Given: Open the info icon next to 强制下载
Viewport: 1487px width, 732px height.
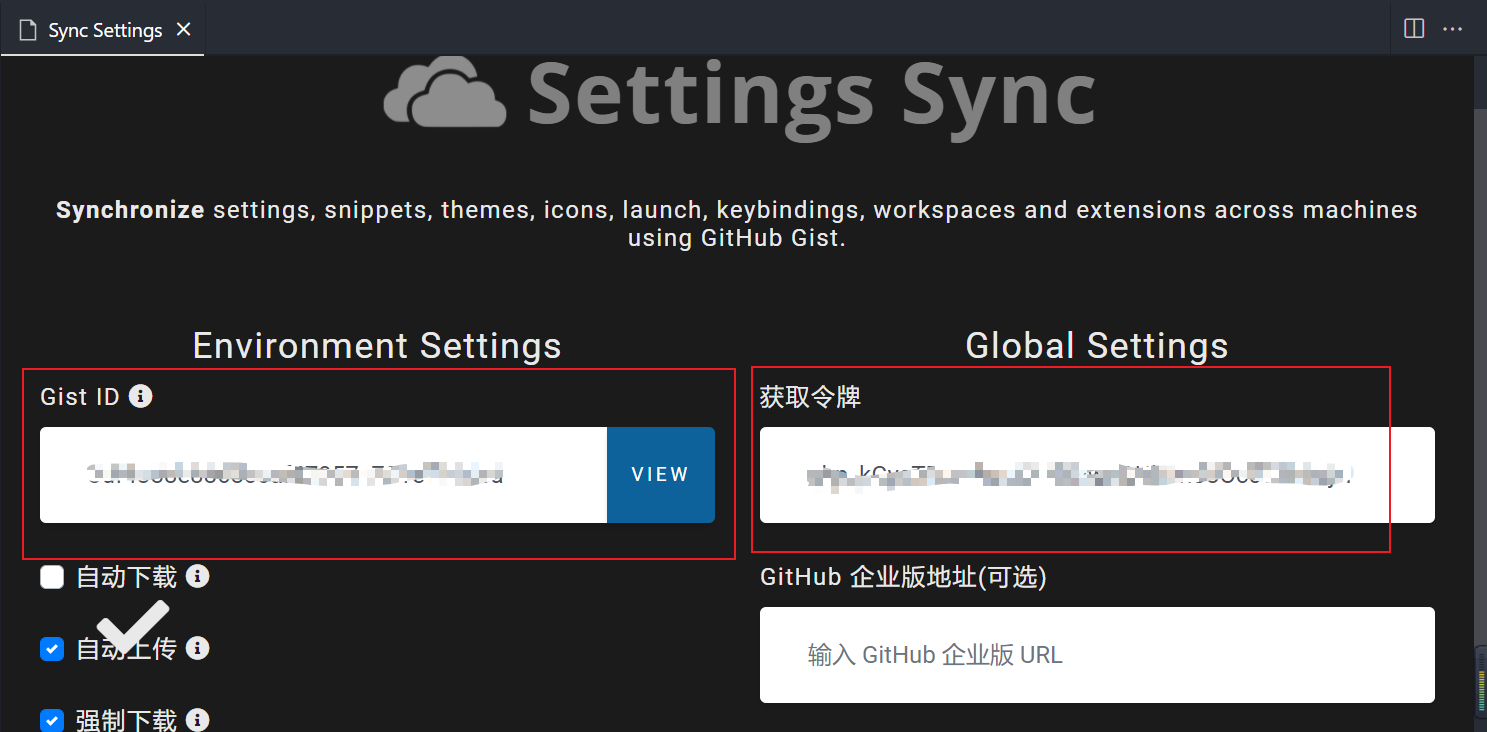Looking at the screenshot, I should pyautogui.click(x=198, y=719).
